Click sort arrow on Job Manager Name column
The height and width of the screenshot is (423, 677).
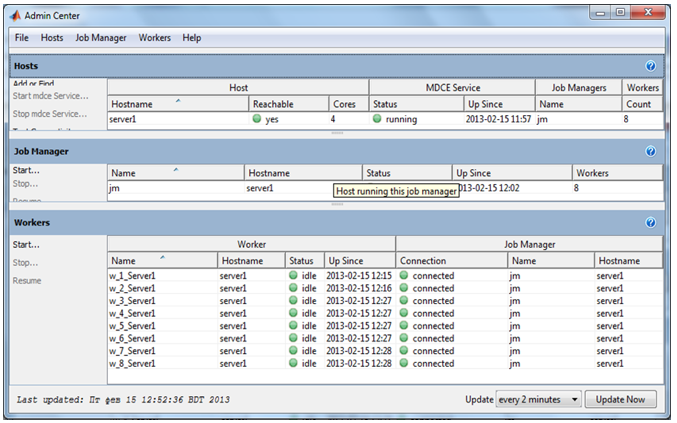[176, 170]
